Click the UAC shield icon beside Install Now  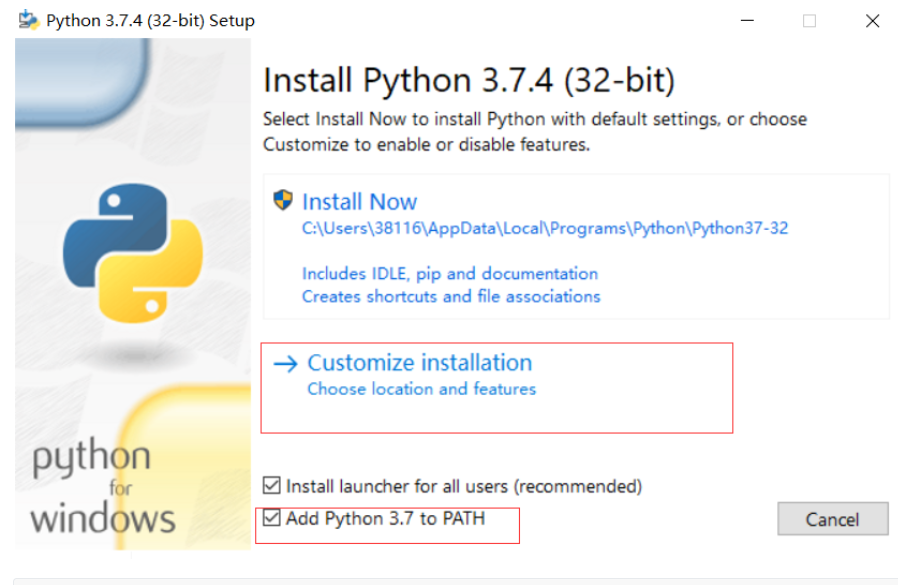pos(283,200)
